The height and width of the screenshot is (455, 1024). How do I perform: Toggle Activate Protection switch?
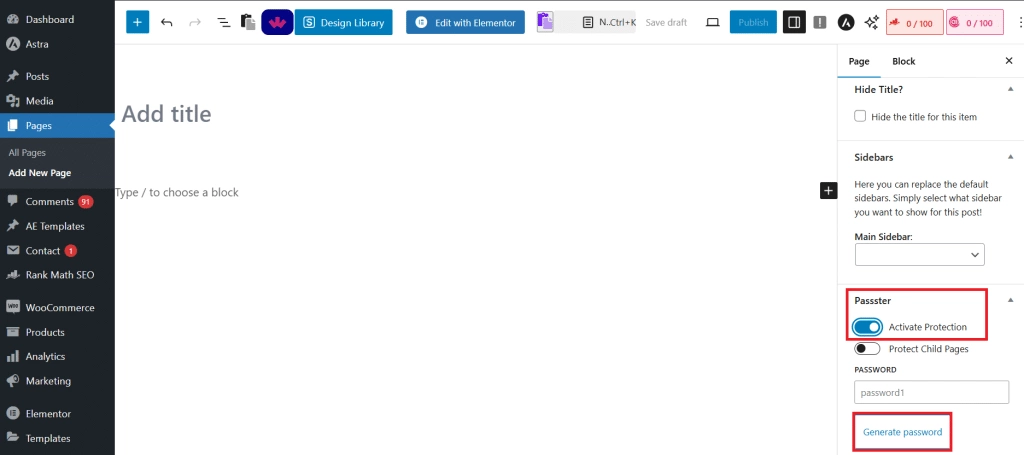point(867,327)
